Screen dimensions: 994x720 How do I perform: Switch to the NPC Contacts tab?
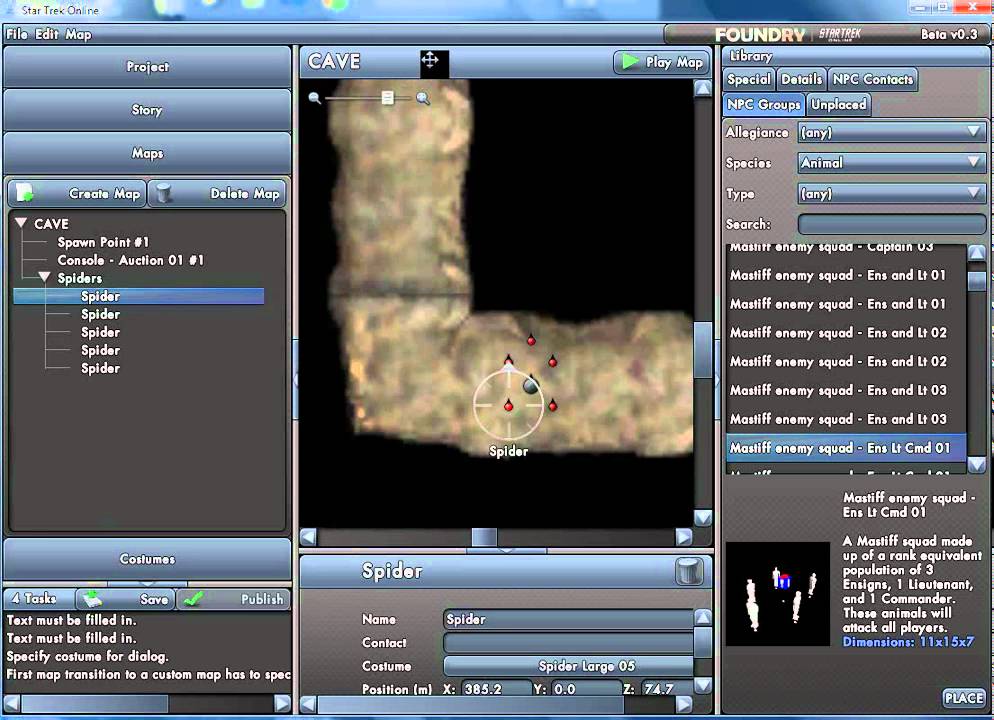point(873,79)
